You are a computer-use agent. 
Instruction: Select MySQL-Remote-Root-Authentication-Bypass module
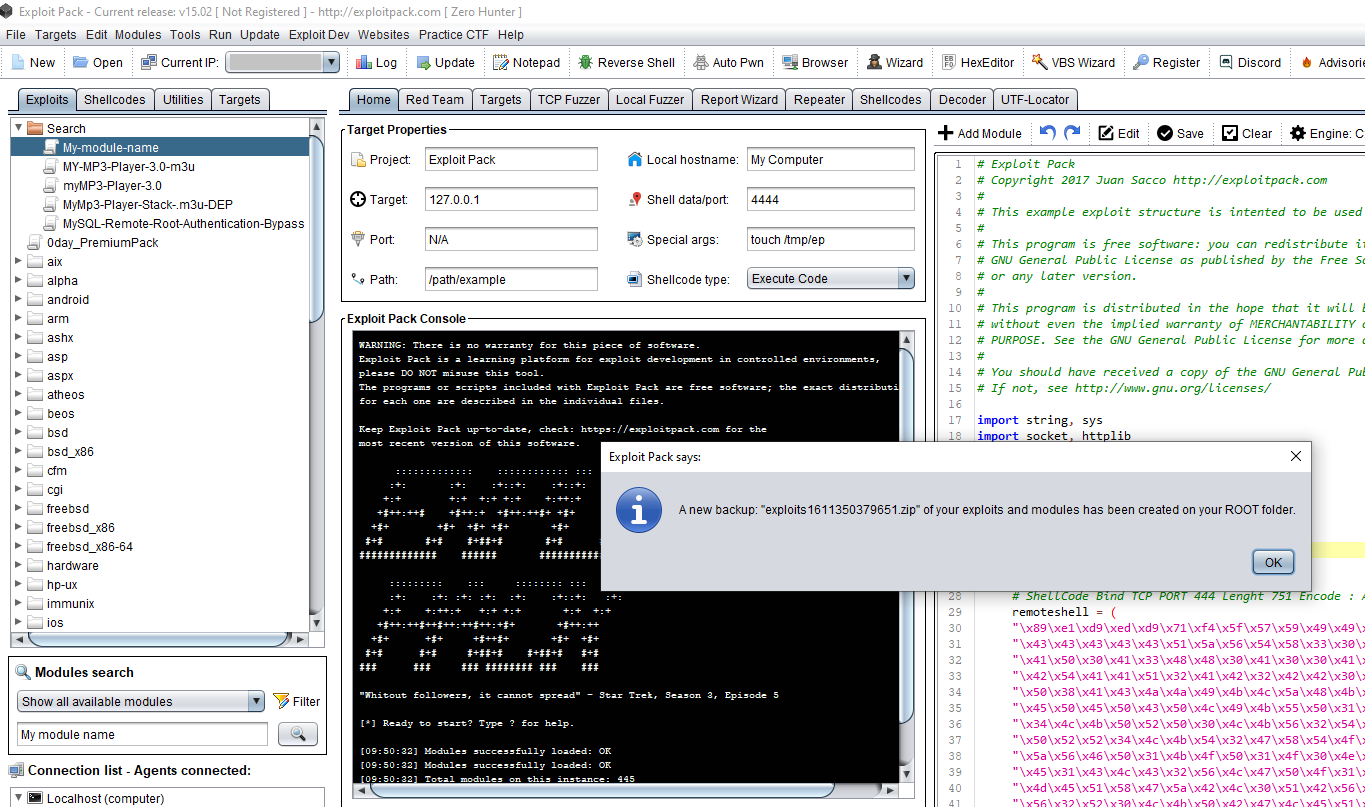point(183,223)
